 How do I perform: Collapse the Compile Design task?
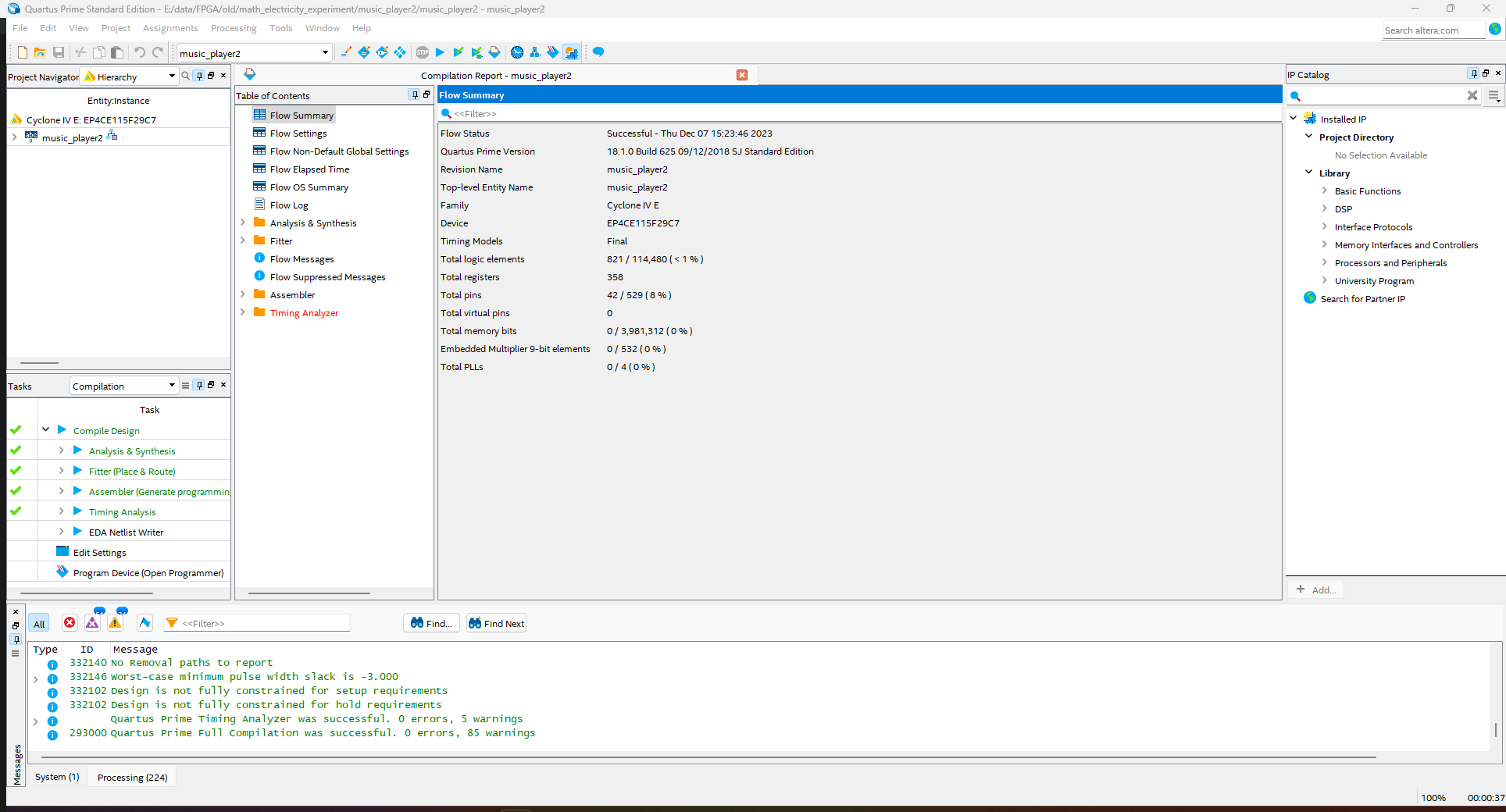pos(46,429)
